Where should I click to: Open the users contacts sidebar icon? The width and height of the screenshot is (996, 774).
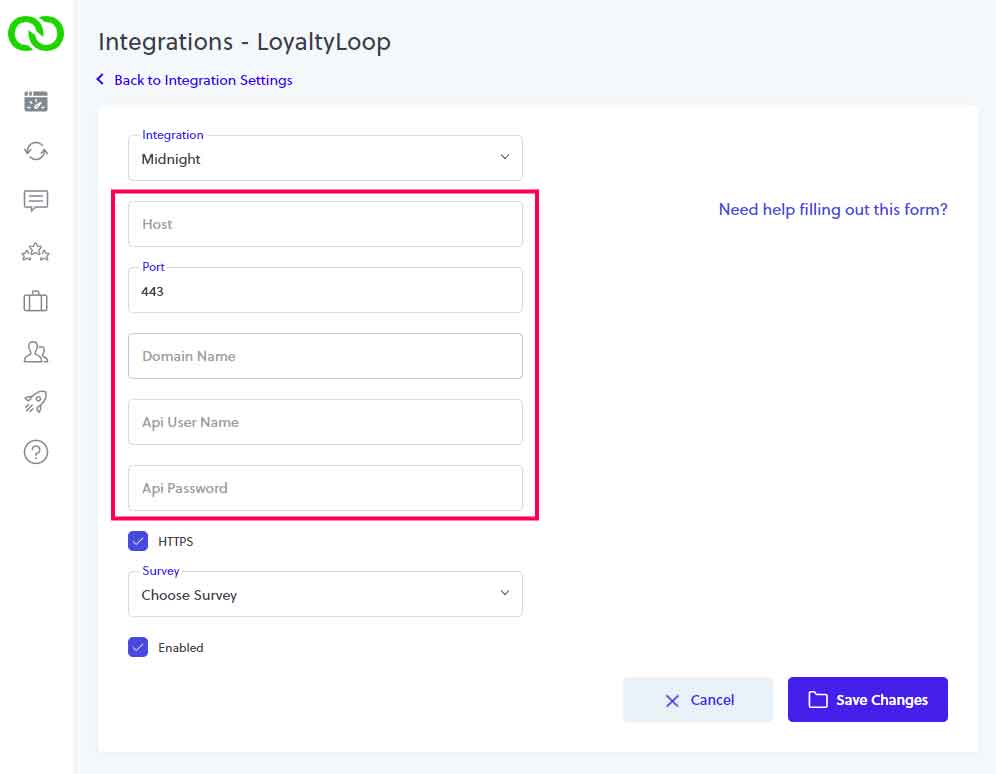click(x=36, y=352)
